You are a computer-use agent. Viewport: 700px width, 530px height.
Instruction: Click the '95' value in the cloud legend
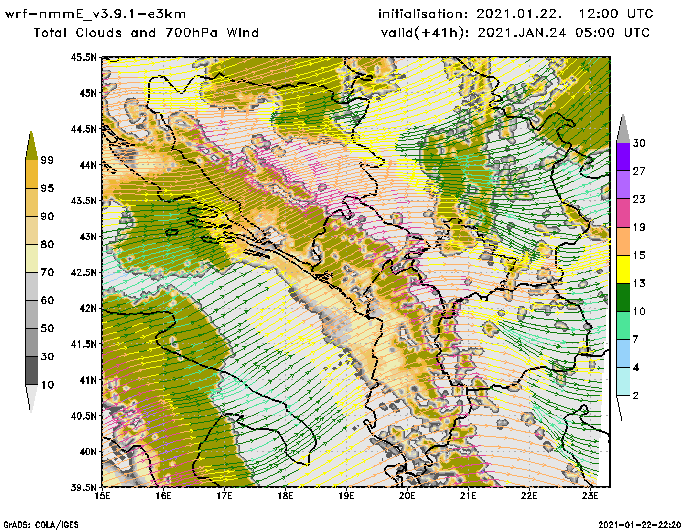(47, 188)
